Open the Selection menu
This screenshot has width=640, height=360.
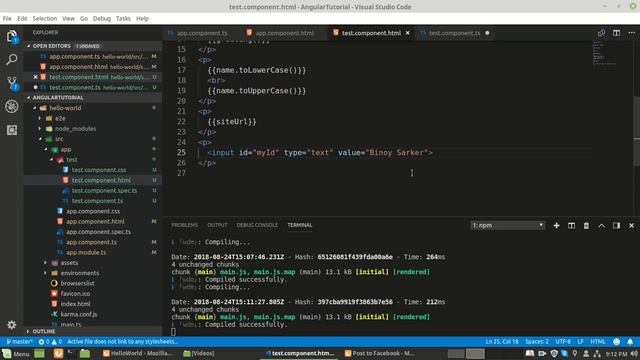pos(45,18)
